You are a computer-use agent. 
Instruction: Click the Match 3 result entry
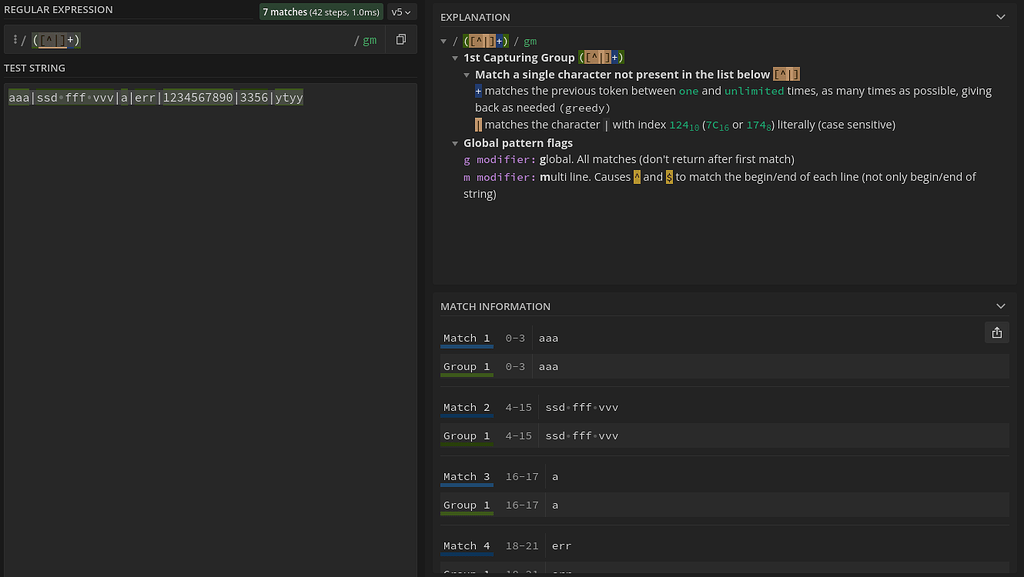466,477
